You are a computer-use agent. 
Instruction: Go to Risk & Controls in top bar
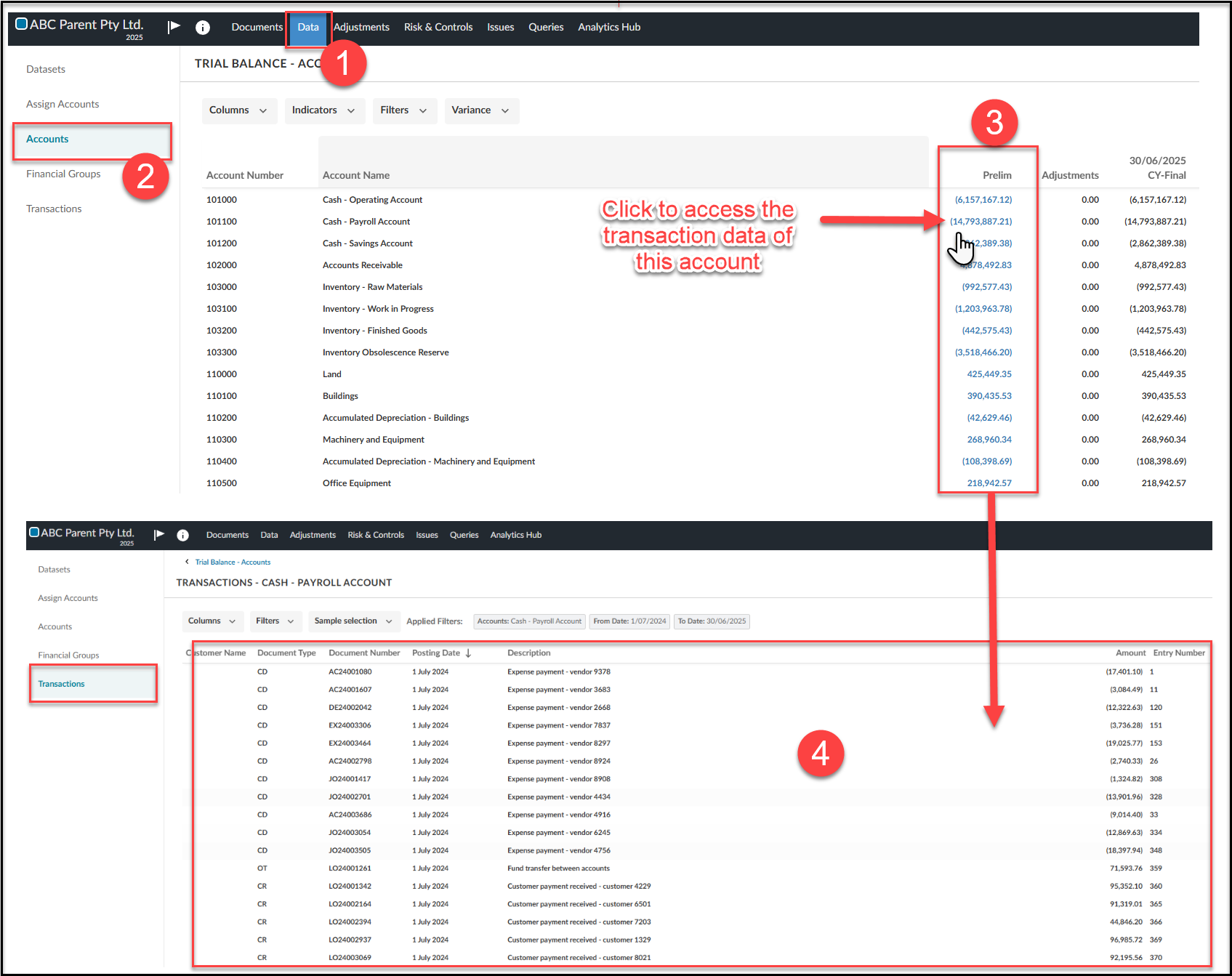click(x=438, y=28)
